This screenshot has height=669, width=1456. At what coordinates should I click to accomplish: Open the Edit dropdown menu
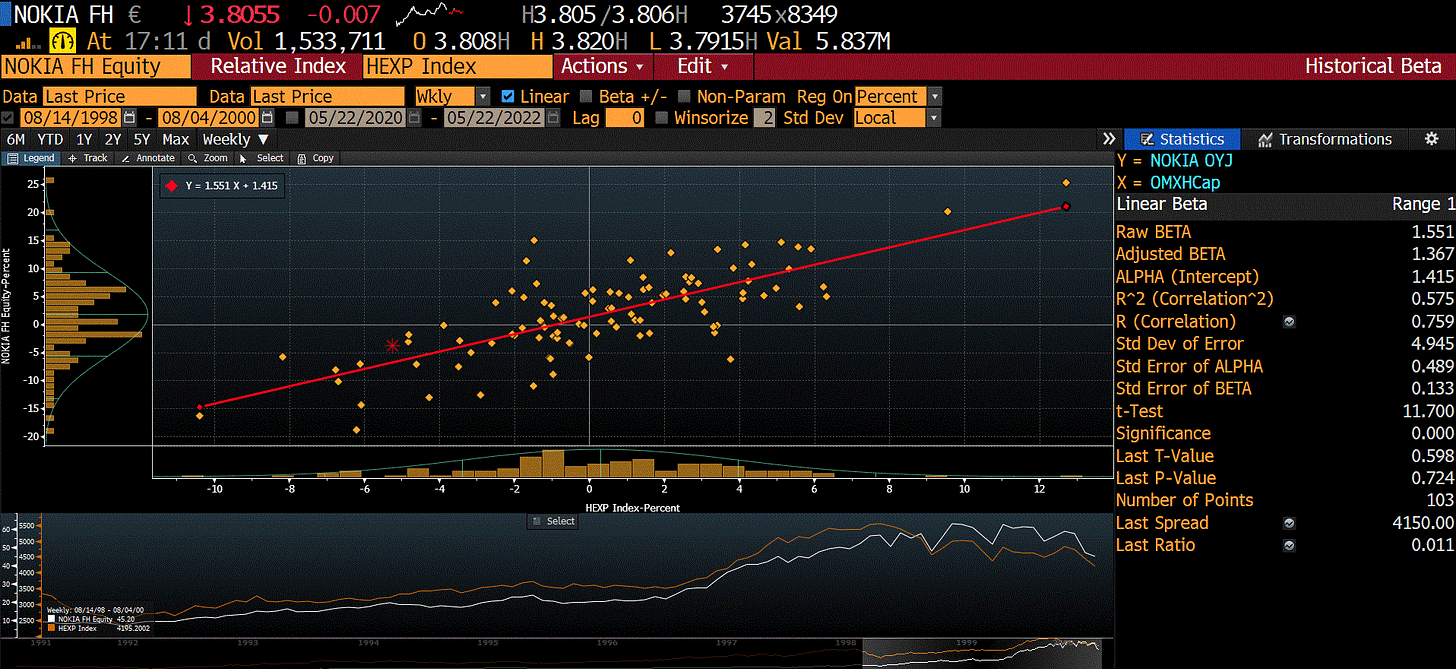(x=703, y=67)
